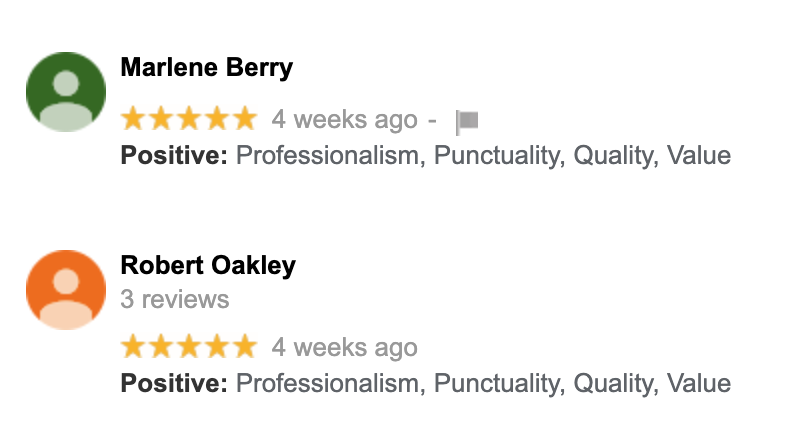Click first star of Marlene Berry's rating
Image resolution: width=800 pixels, height=424 pixels.
(x=133, y=118)
